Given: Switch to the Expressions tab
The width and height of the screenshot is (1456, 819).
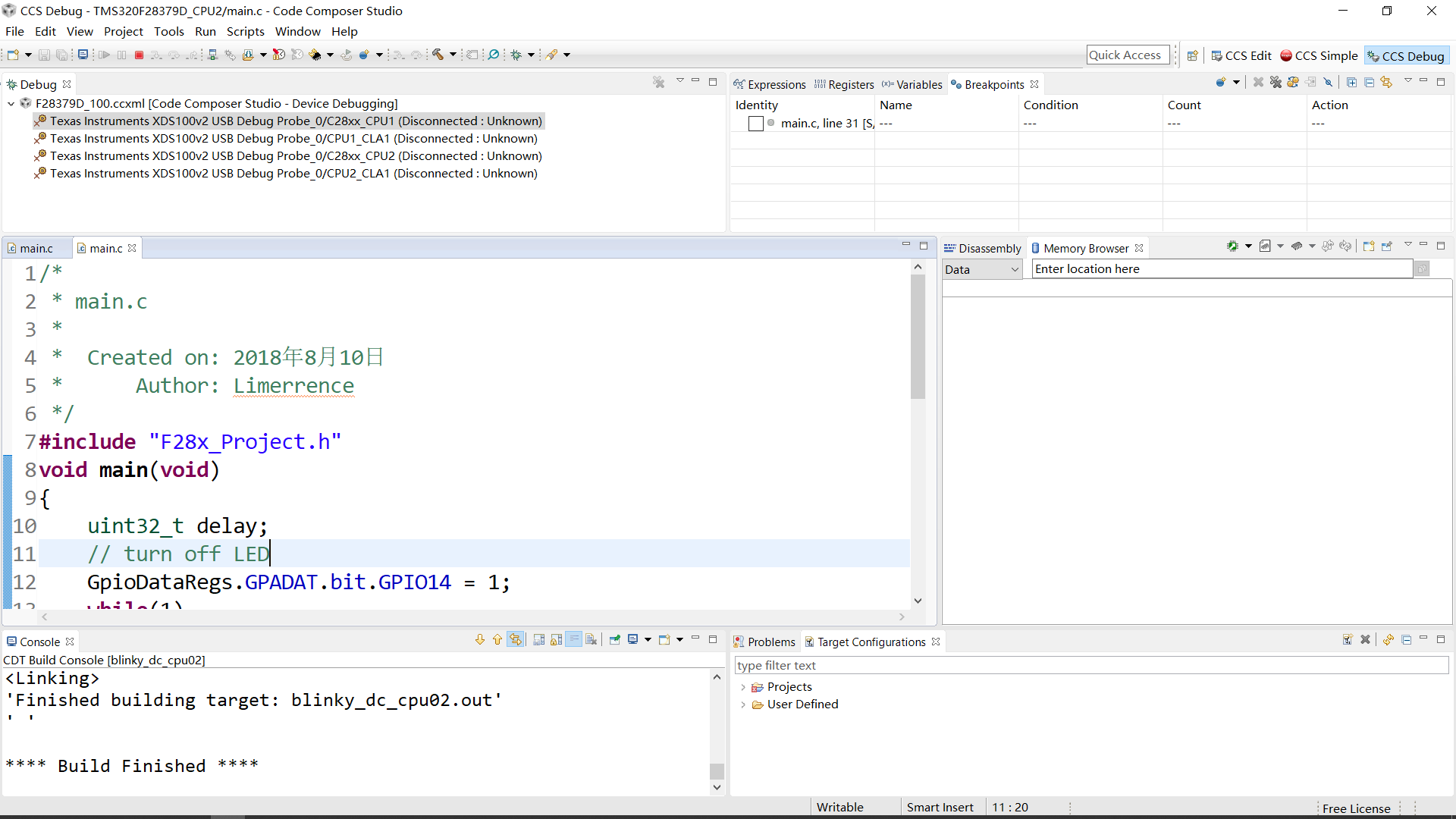Looking at the screenshot, I should click(770, 84).
